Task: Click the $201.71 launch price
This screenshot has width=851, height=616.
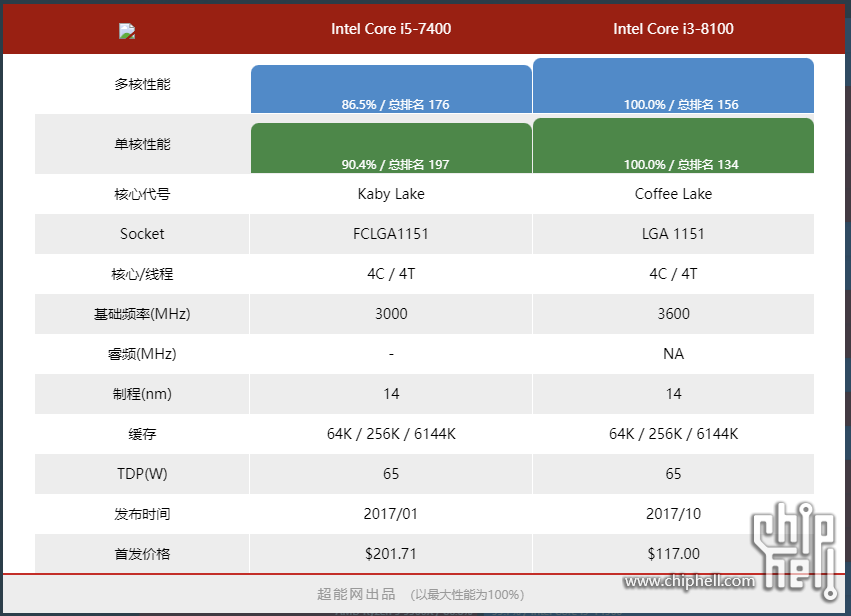Action: [x=391, y=554]
